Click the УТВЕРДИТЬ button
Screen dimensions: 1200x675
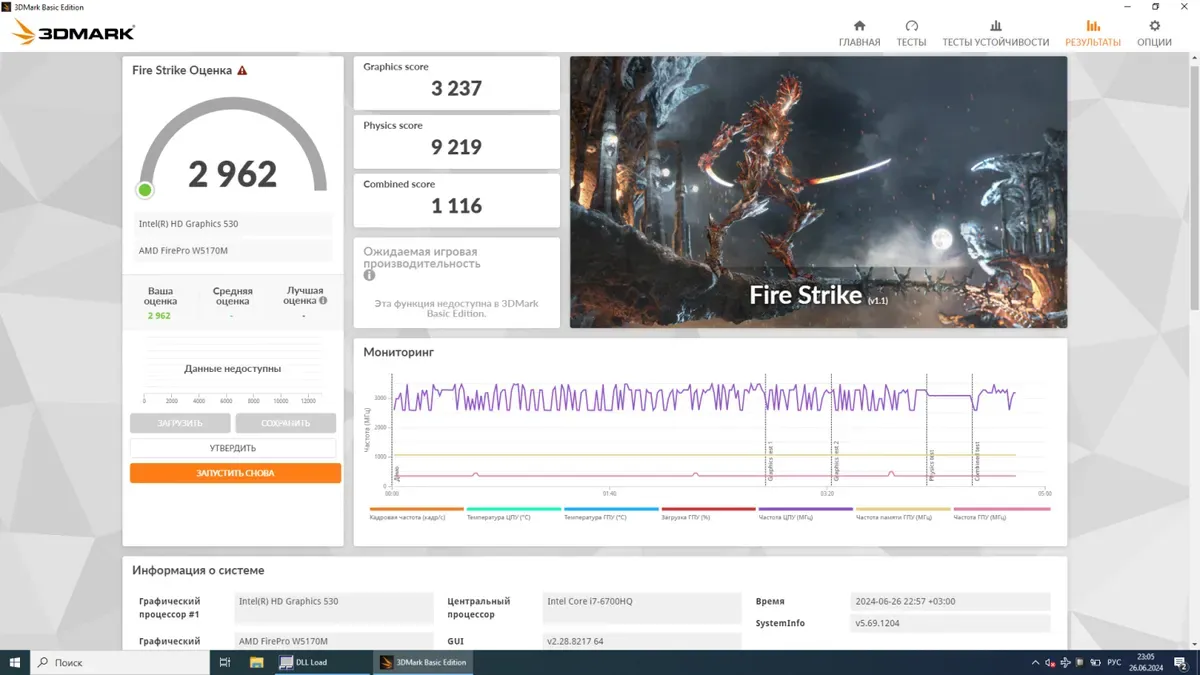tap(233, 448)
